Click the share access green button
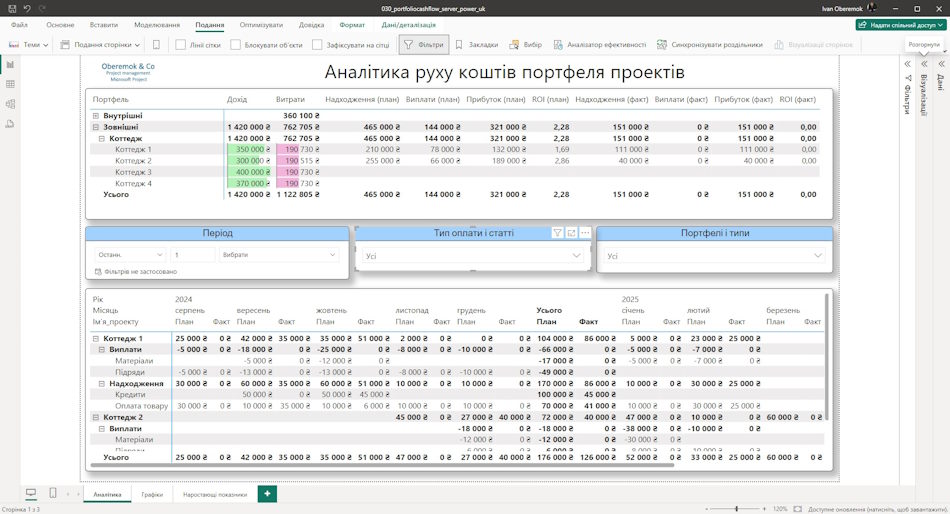 [x=902, y=25]
